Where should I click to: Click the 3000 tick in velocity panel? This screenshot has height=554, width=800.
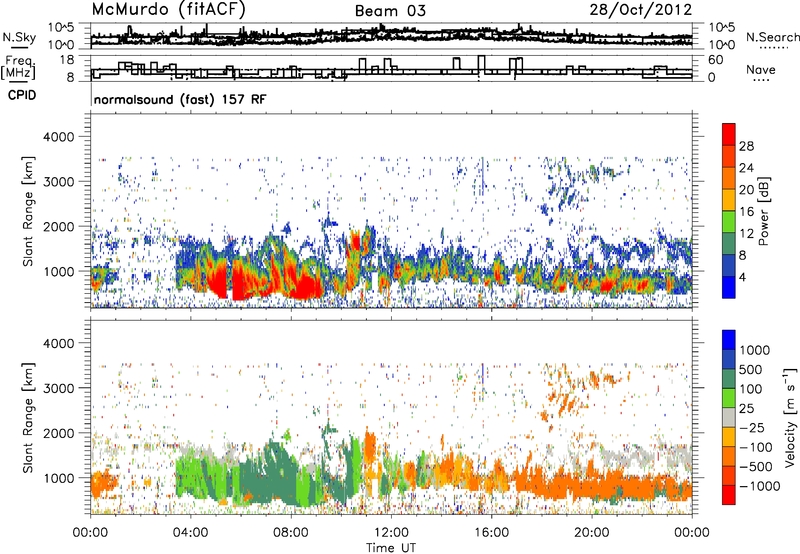point(58,388)
